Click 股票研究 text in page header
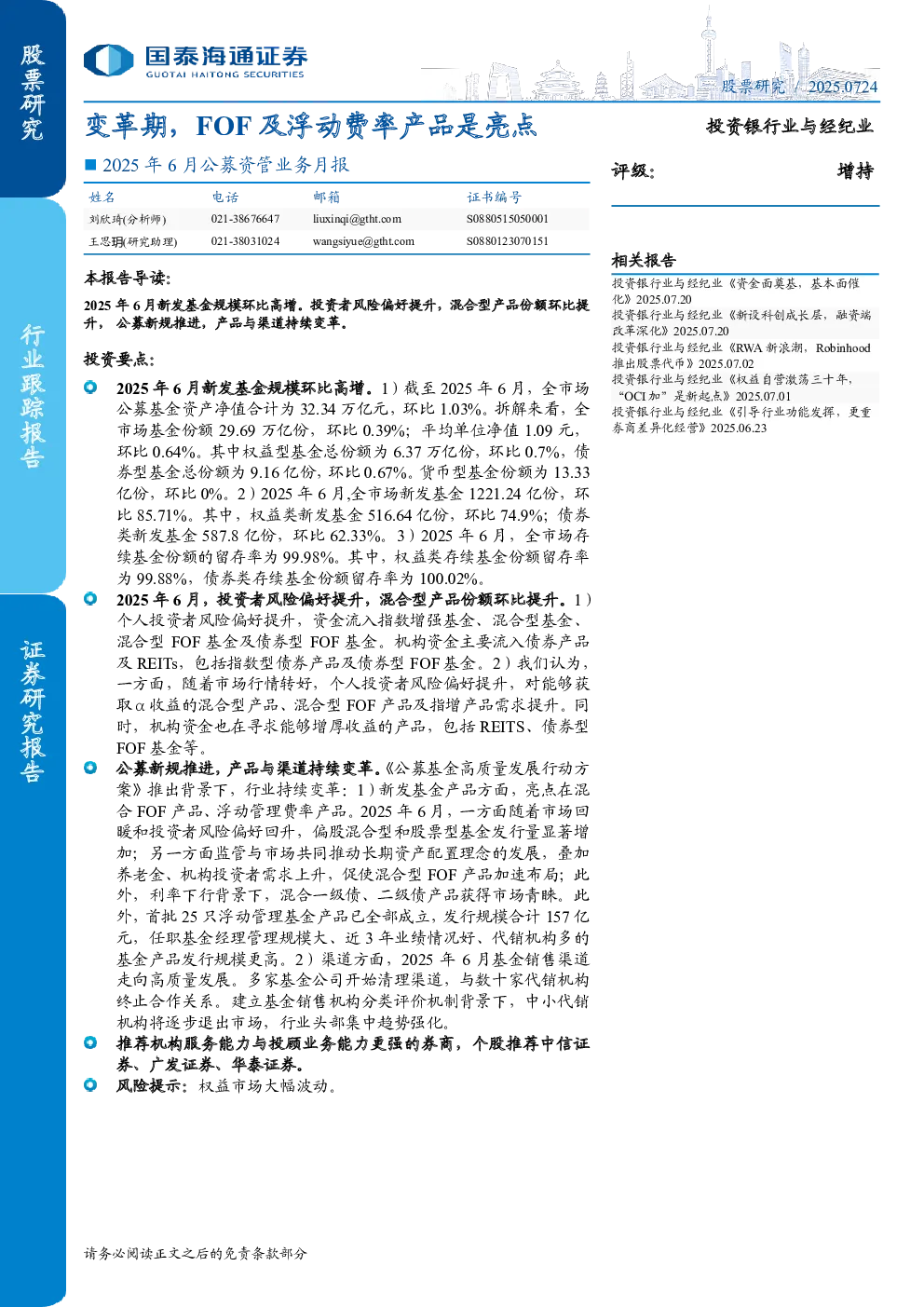The width and height of the screenshot is (924, 1307). coord(754,87)
